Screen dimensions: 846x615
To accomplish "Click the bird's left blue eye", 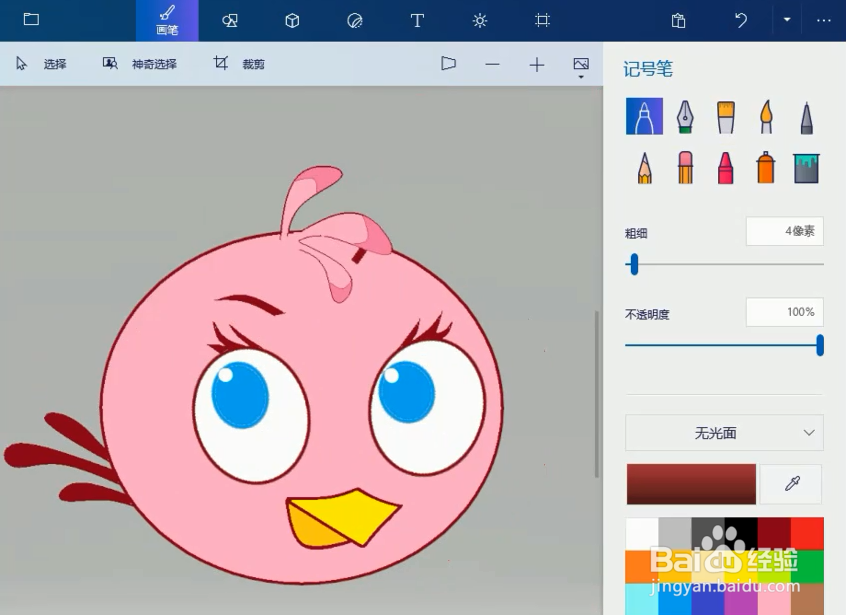I will 240,395.
